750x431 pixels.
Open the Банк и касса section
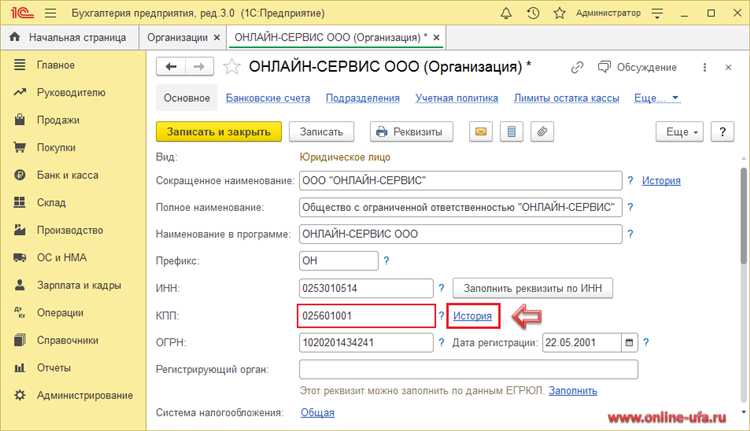click(x=67, y=175)
